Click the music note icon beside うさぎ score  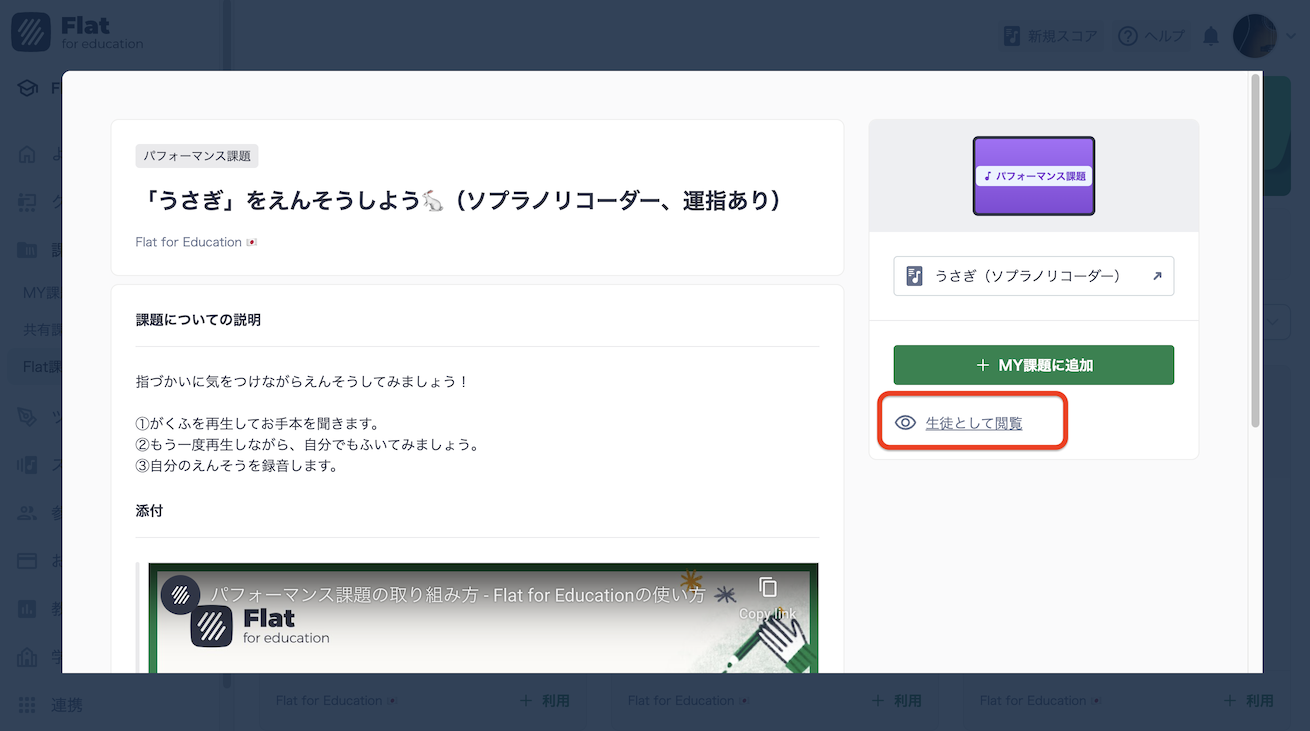pyautogui.click(x=912, y=275)
